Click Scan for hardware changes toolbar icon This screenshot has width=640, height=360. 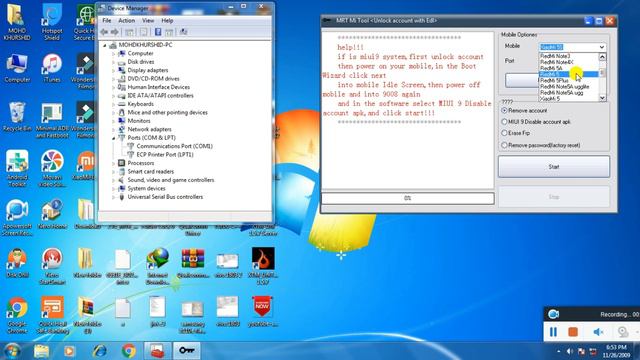[183, 32]
